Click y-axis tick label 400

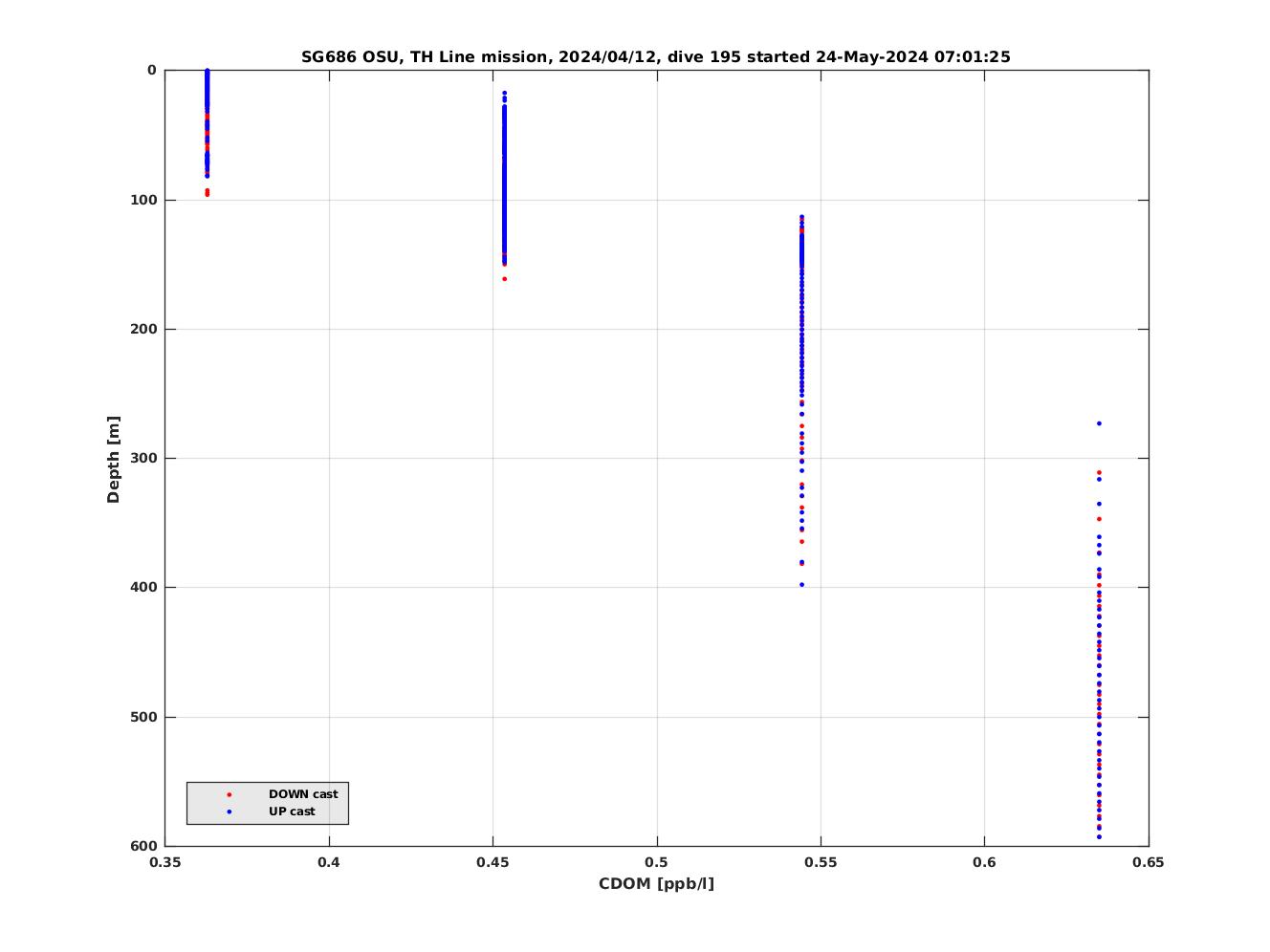click(144, 587)
